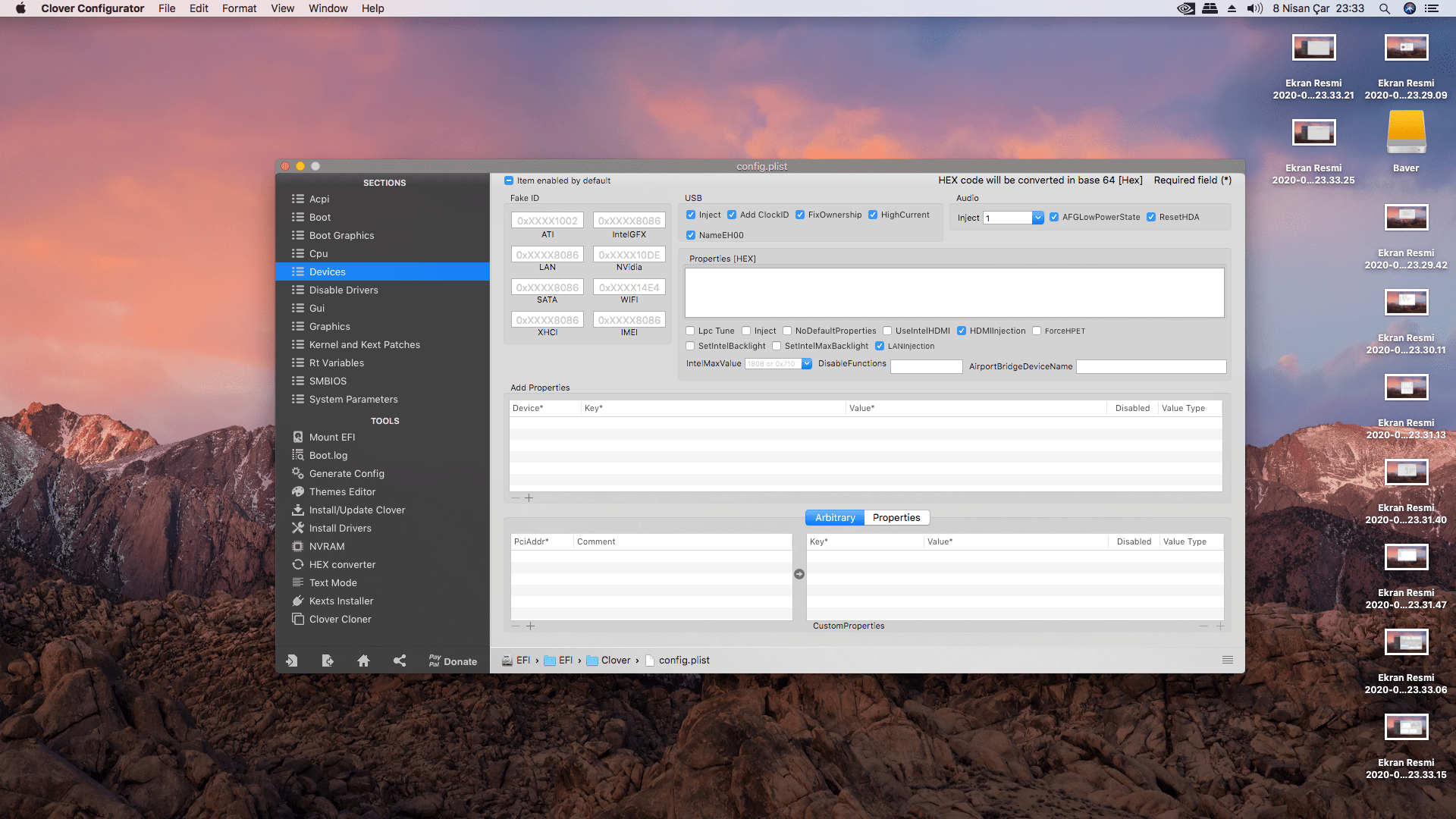Open the Audio Inject dropdown
The width and height of the screenshot is (1456, 819).
[x=1037, y=218]
